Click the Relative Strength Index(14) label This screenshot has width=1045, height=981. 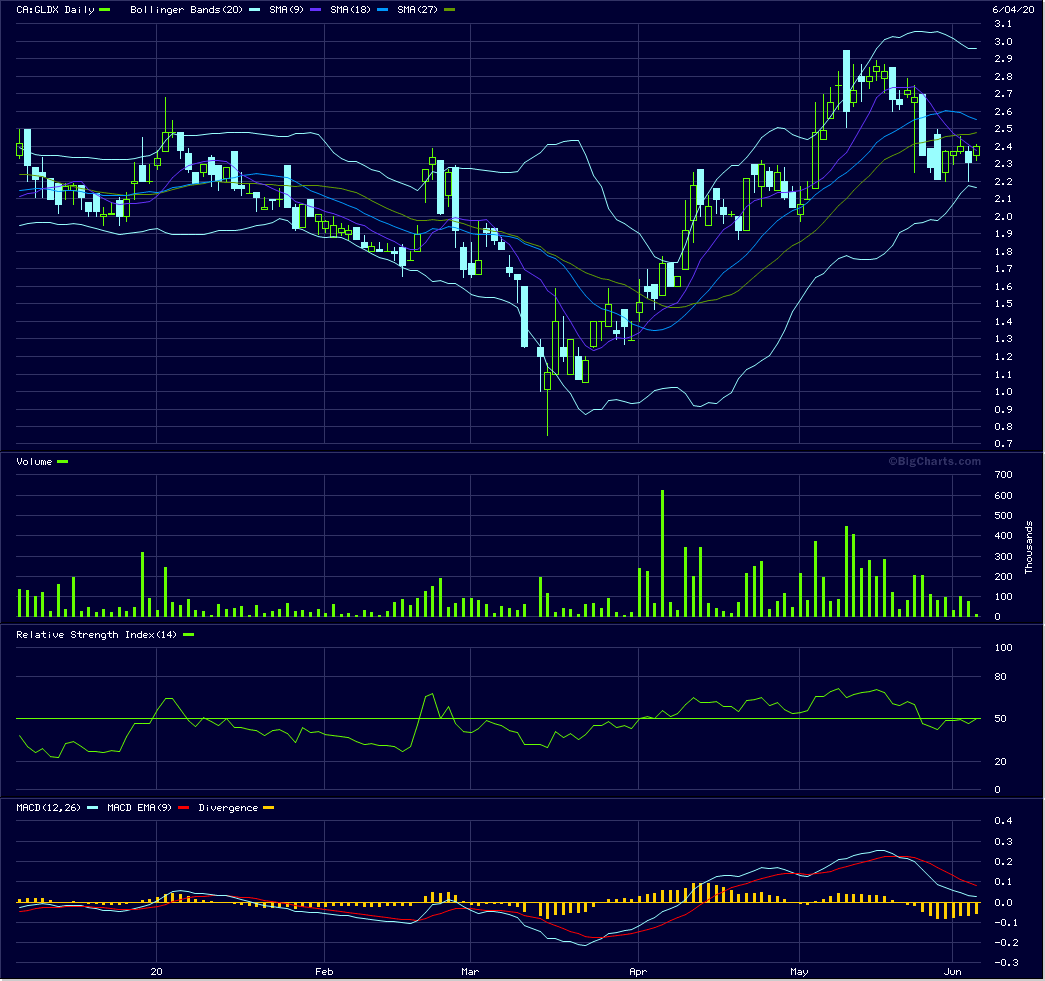pyautogui.click(x=97, y=635)
